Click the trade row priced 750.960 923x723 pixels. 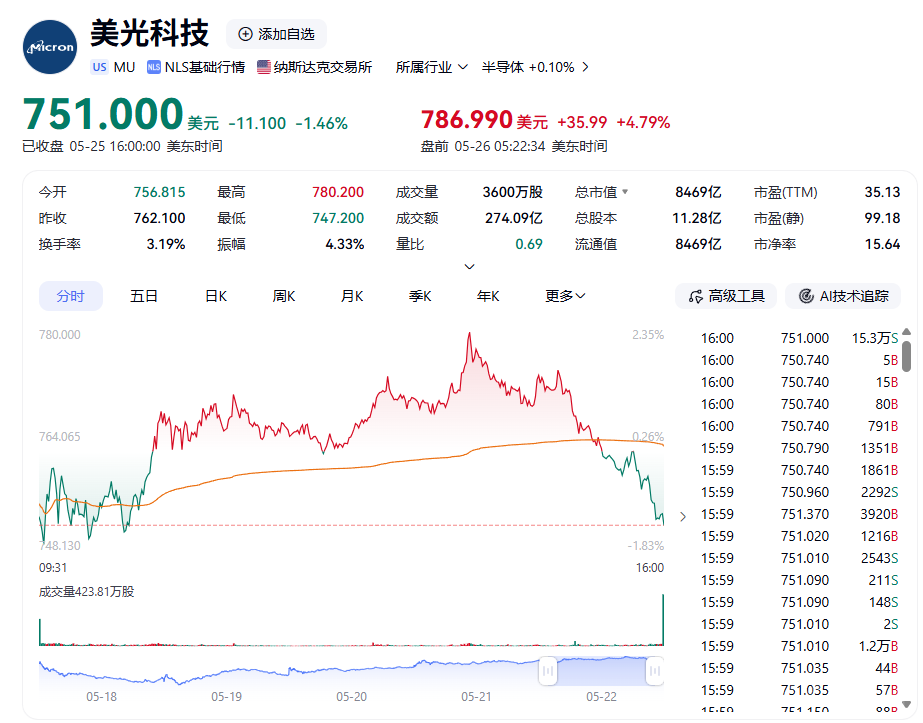click(799, 492)
